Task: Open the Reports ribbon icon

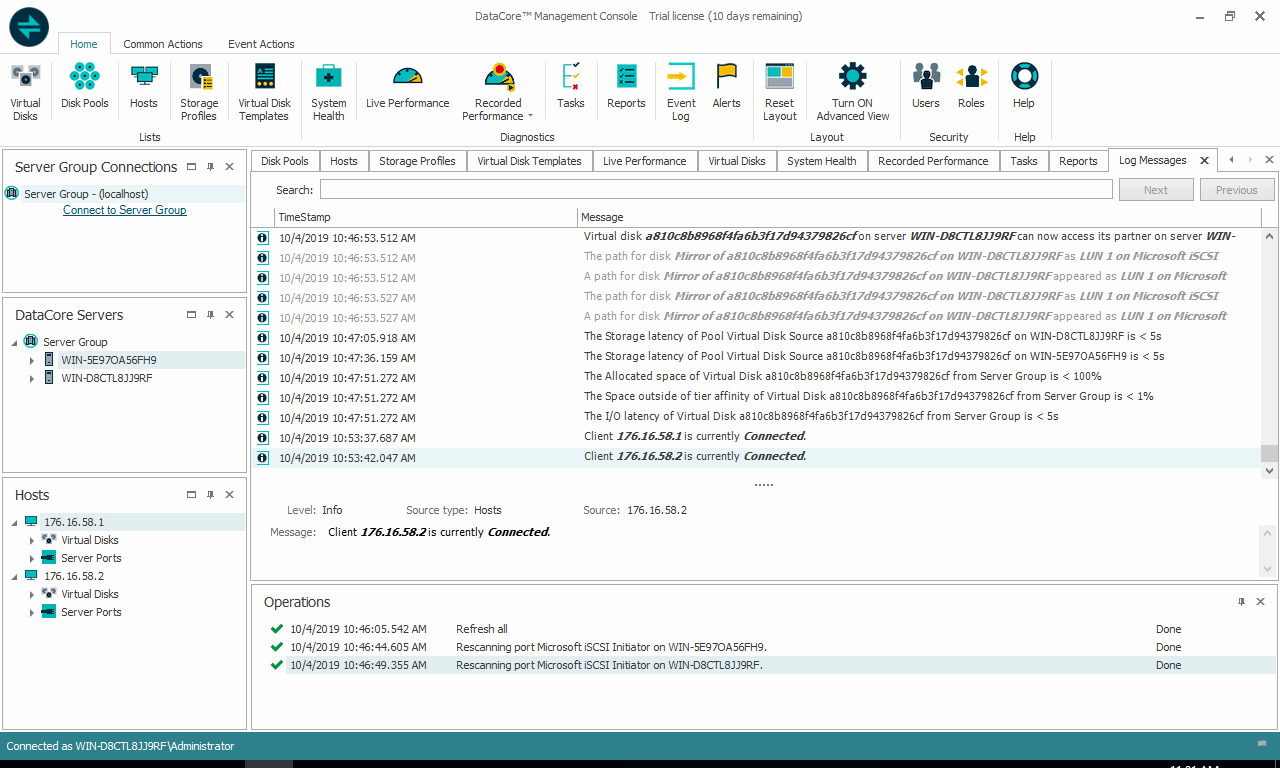Action: point(626,86)
